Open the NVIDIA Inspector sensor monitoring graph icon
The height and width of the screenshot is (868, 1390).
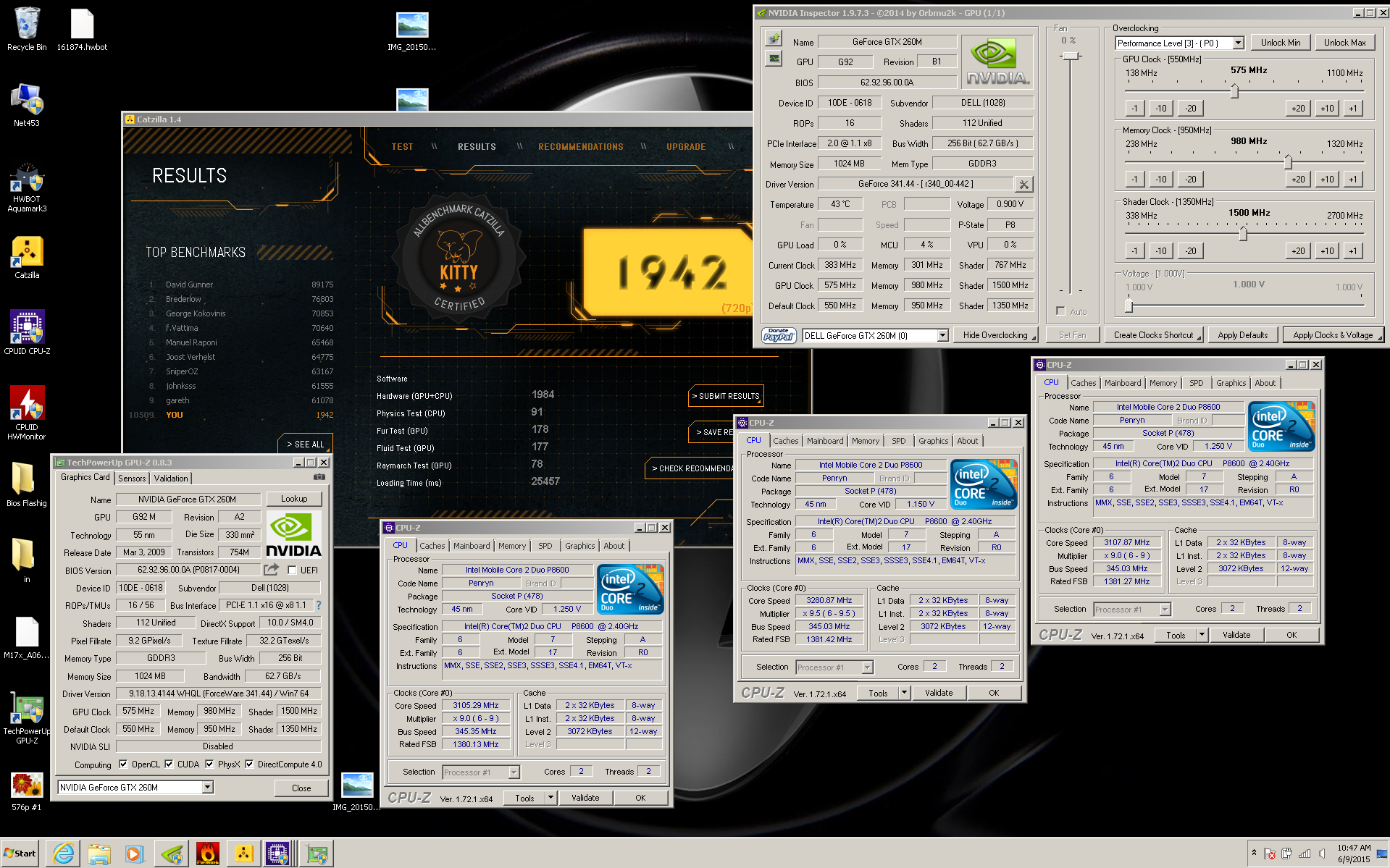(774, 58)
